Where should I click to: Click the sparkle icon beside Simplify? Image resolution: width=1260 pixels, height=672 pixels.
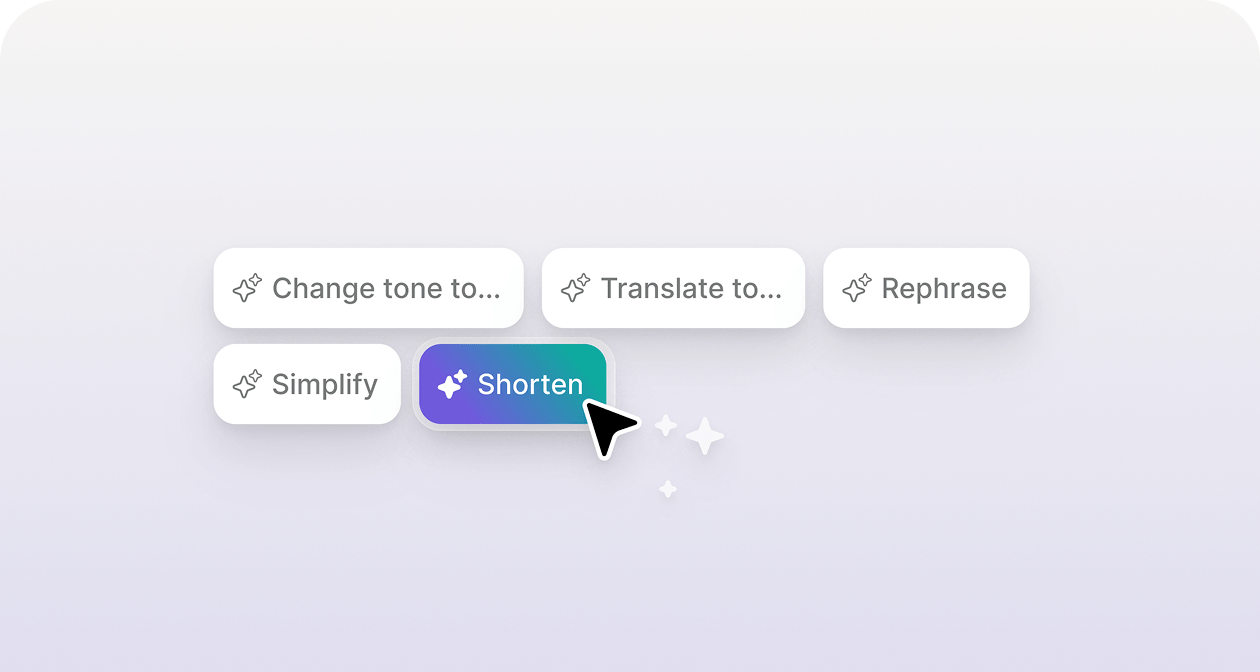247,384
